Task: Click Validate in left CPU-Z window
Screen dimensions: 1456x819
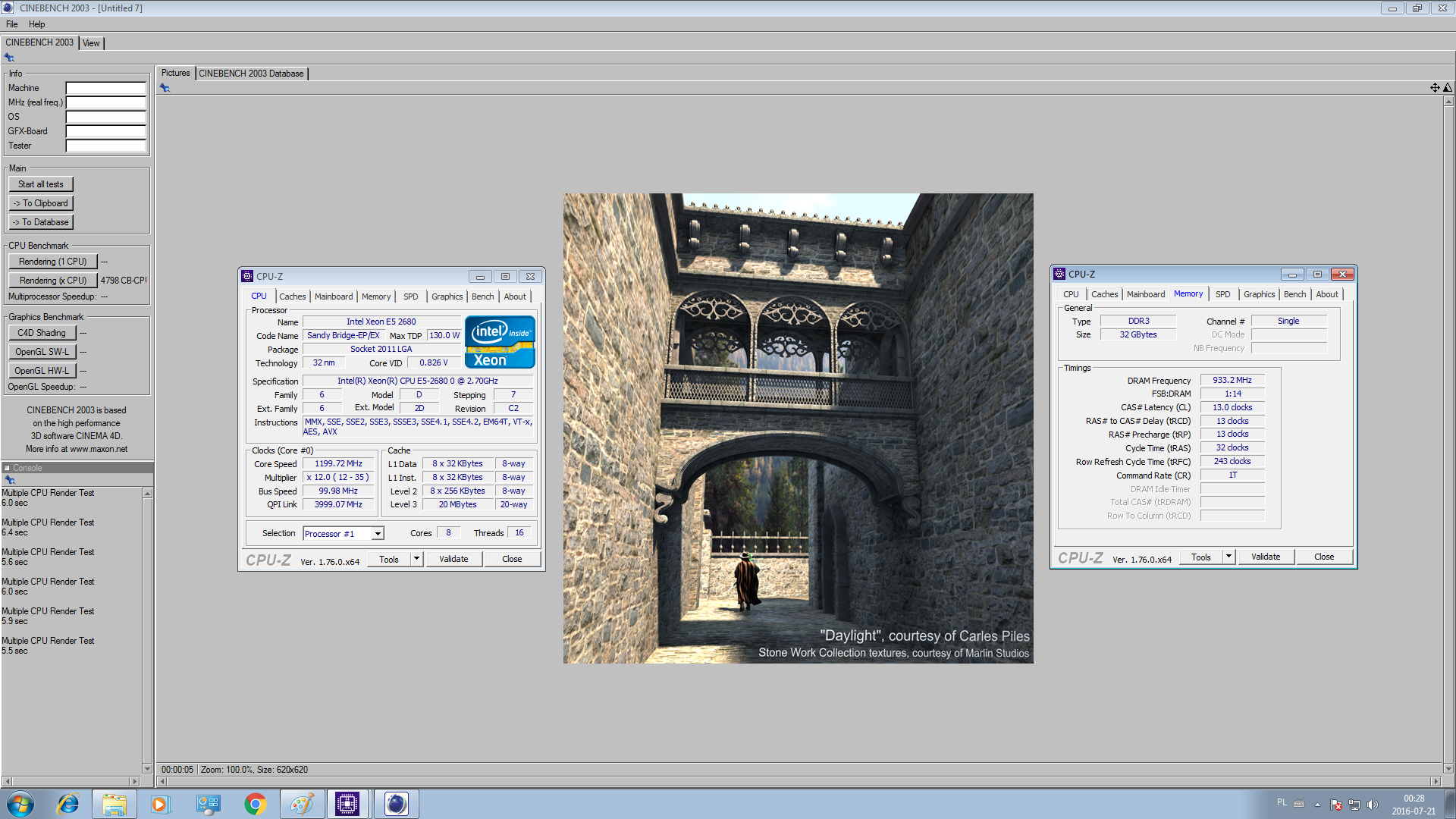Action: (x=453, y=559)
